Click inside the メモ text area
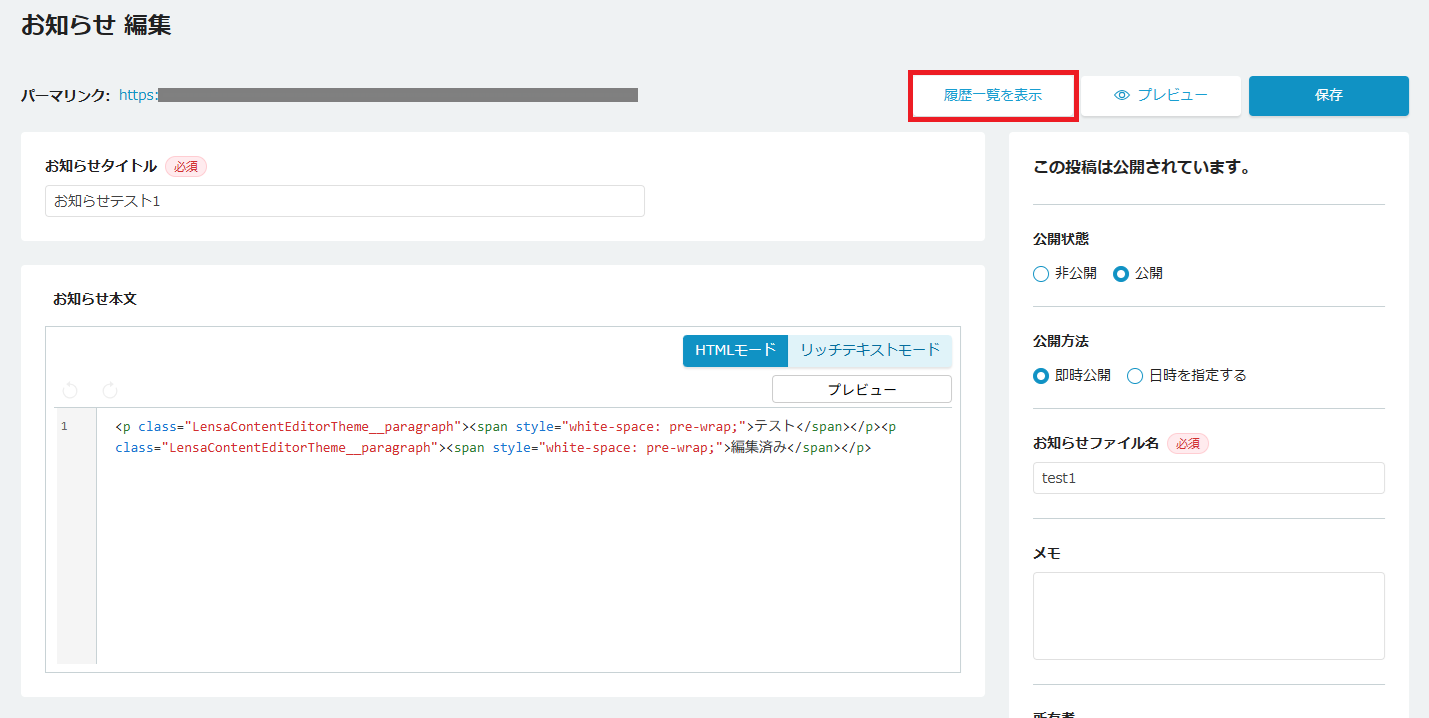This screenshot has width=1429, height=718. 1208,616
